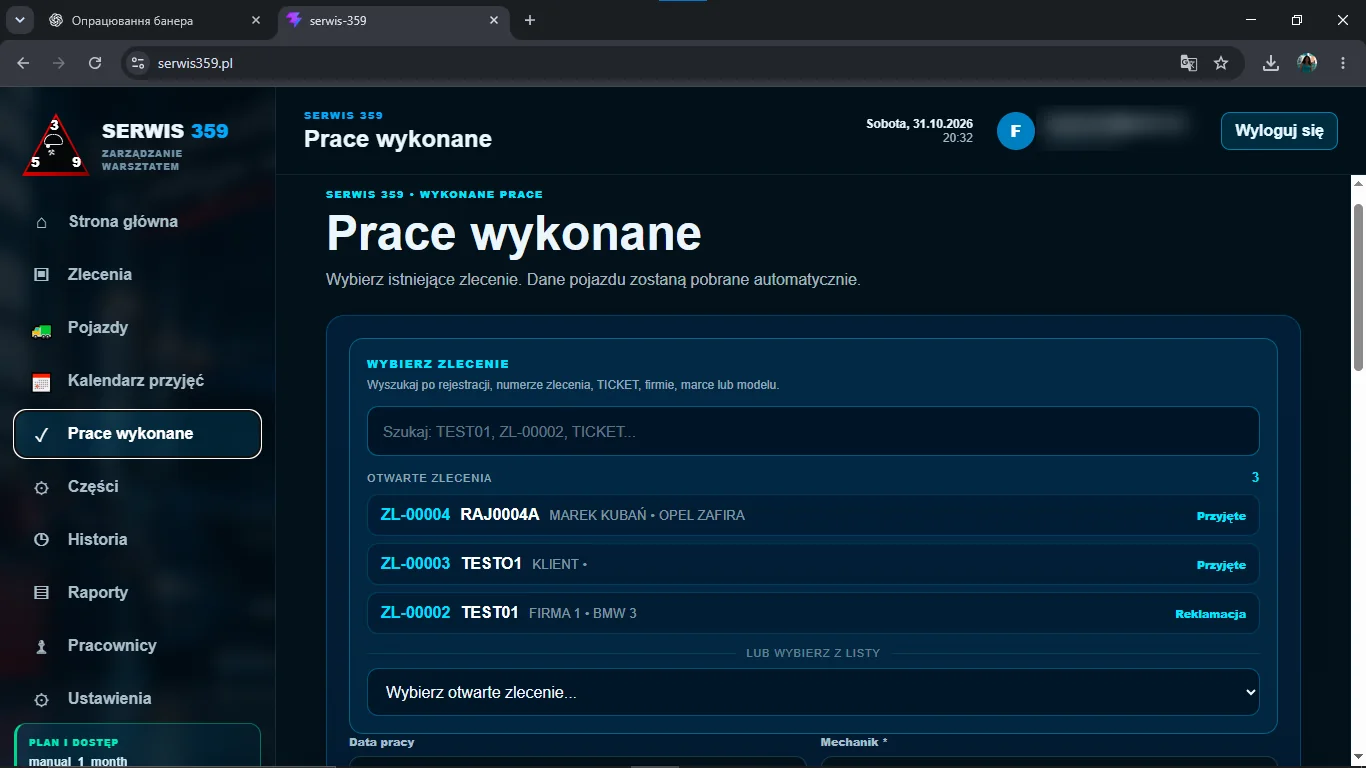The image size is (1366, 768).
Task: Open the Chrome three-dot menu
Action: coord(1343,63)
